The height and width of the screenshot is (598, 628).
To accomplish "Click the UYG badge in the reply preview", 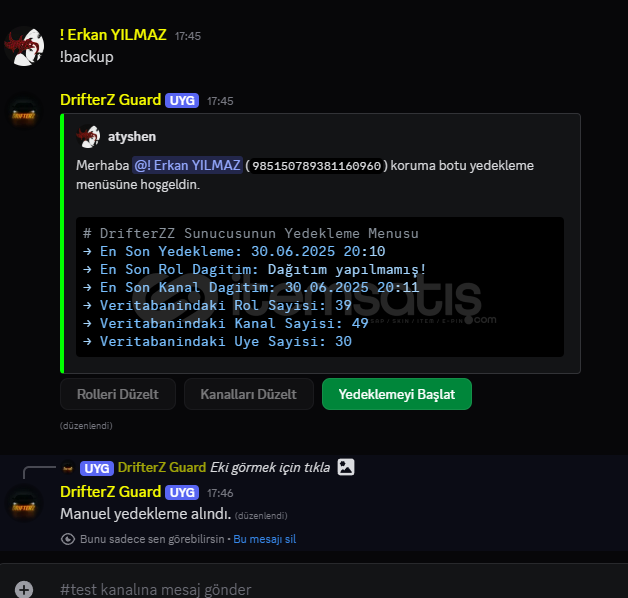I will click(97, 468).
